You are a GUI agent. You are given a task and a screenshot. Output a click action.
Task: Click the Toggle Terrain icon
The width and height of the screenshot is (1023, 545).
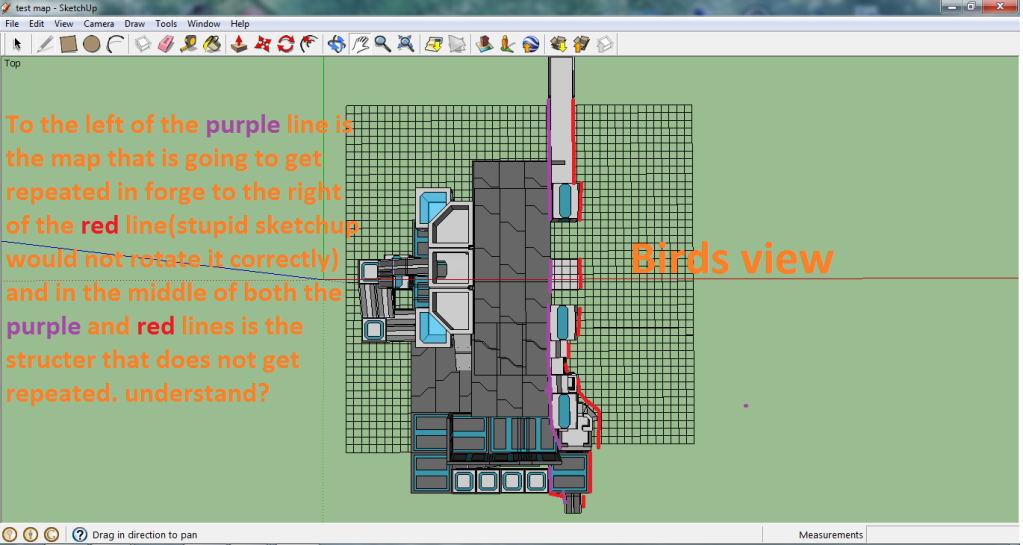click(x=457, y=44)
